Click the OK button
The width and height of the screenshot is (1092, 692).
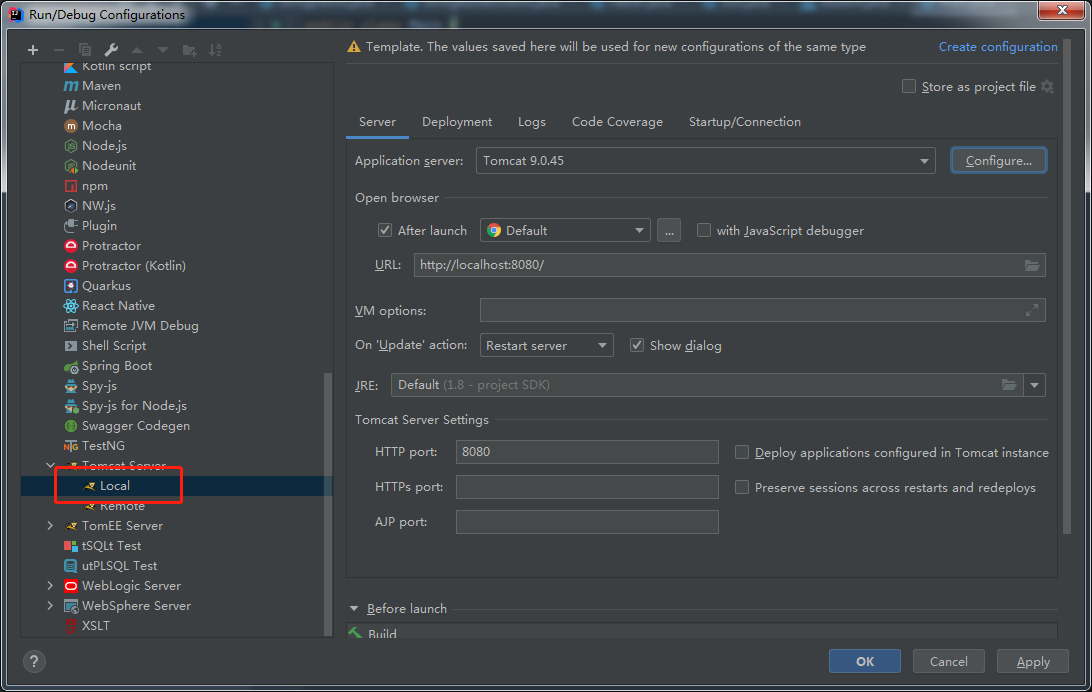point(864,661)
